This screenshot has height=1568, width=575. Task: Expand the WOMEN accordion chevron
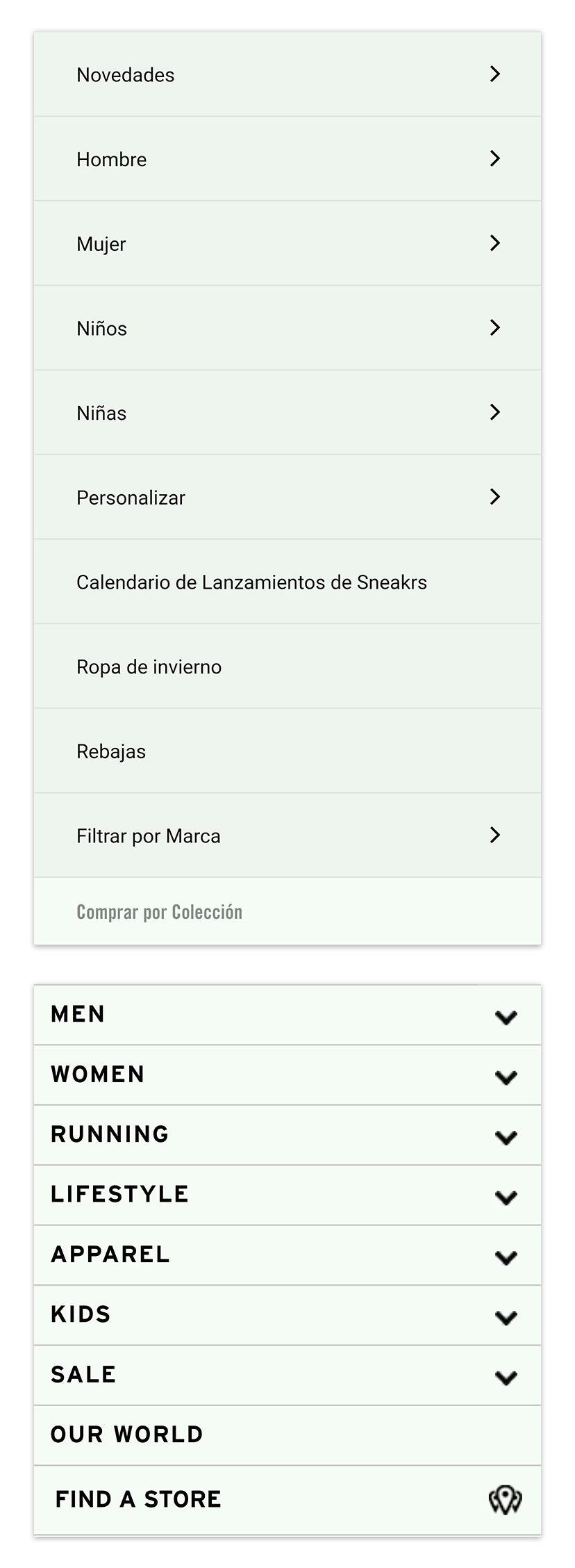tap(506, 1077)
